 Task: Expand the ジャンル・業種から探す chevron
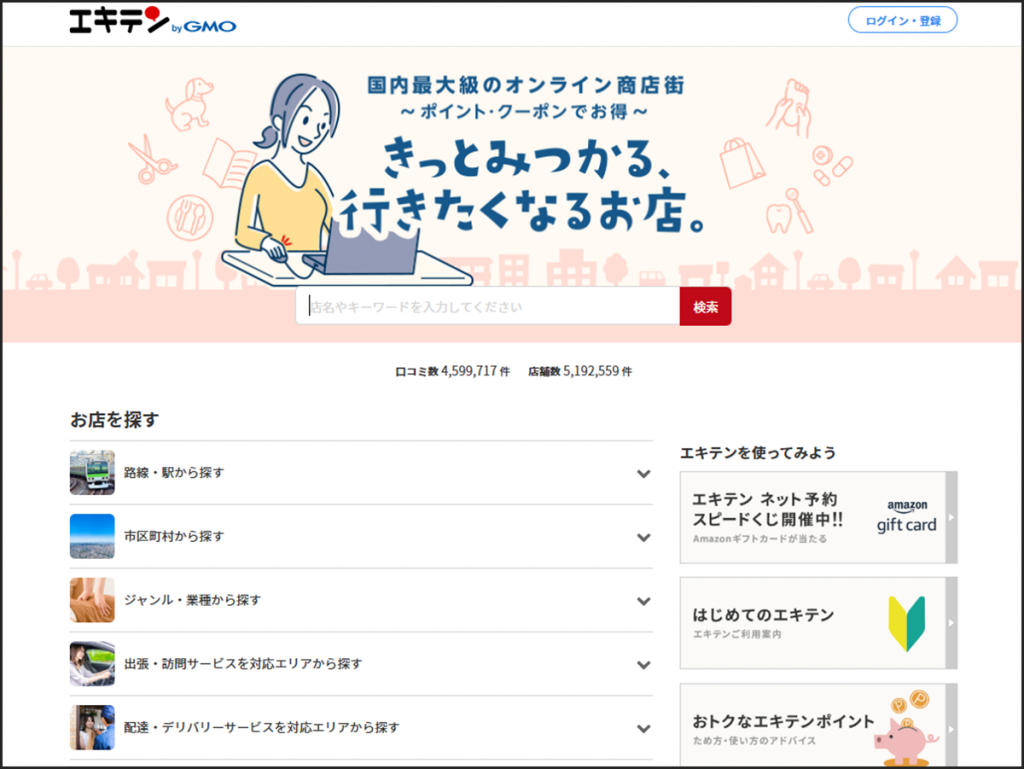pyautogui.click(x=643, y=601)
